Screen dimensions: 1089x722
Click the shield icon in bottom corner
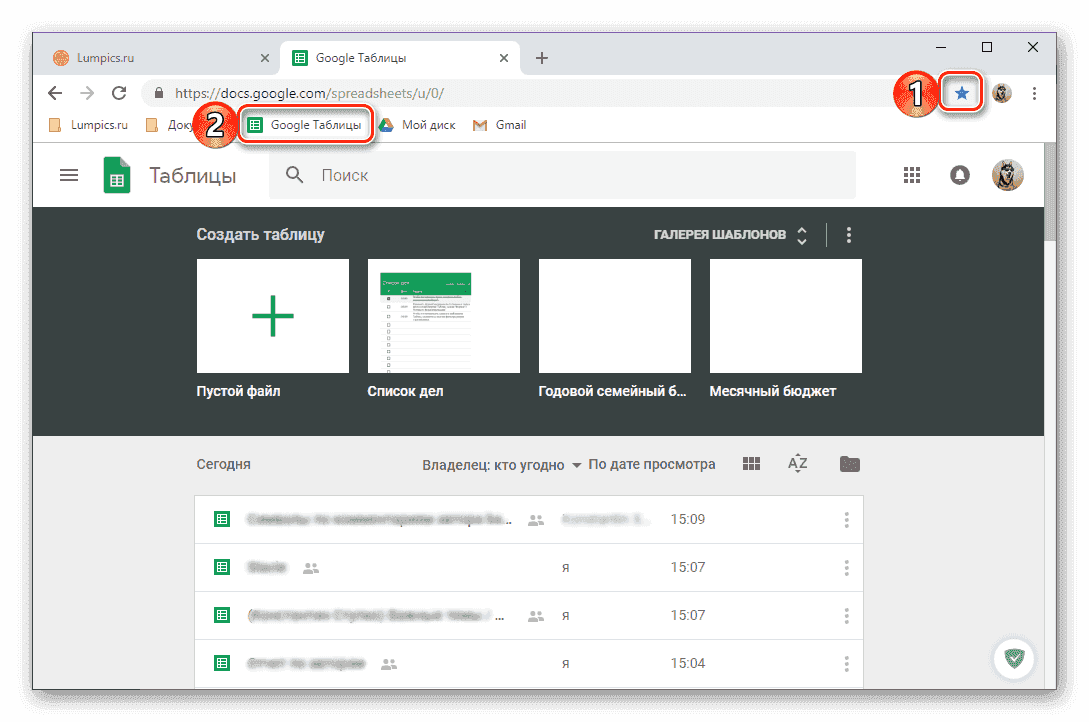pyautogui.click(x=1014, y=658)
